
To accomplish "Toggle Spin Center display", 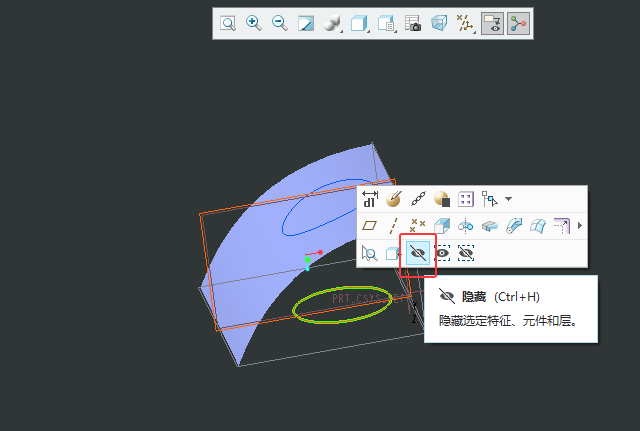I will click(x=518, y=23).
